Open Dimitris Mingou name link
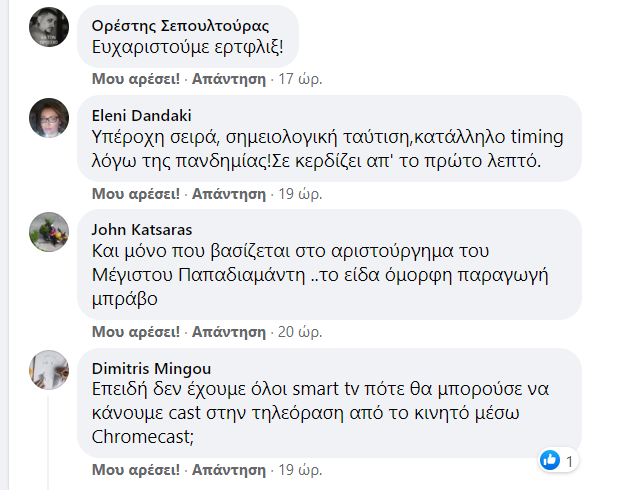Viewport: 621px width, 490px height. click(x=151, y=368)
